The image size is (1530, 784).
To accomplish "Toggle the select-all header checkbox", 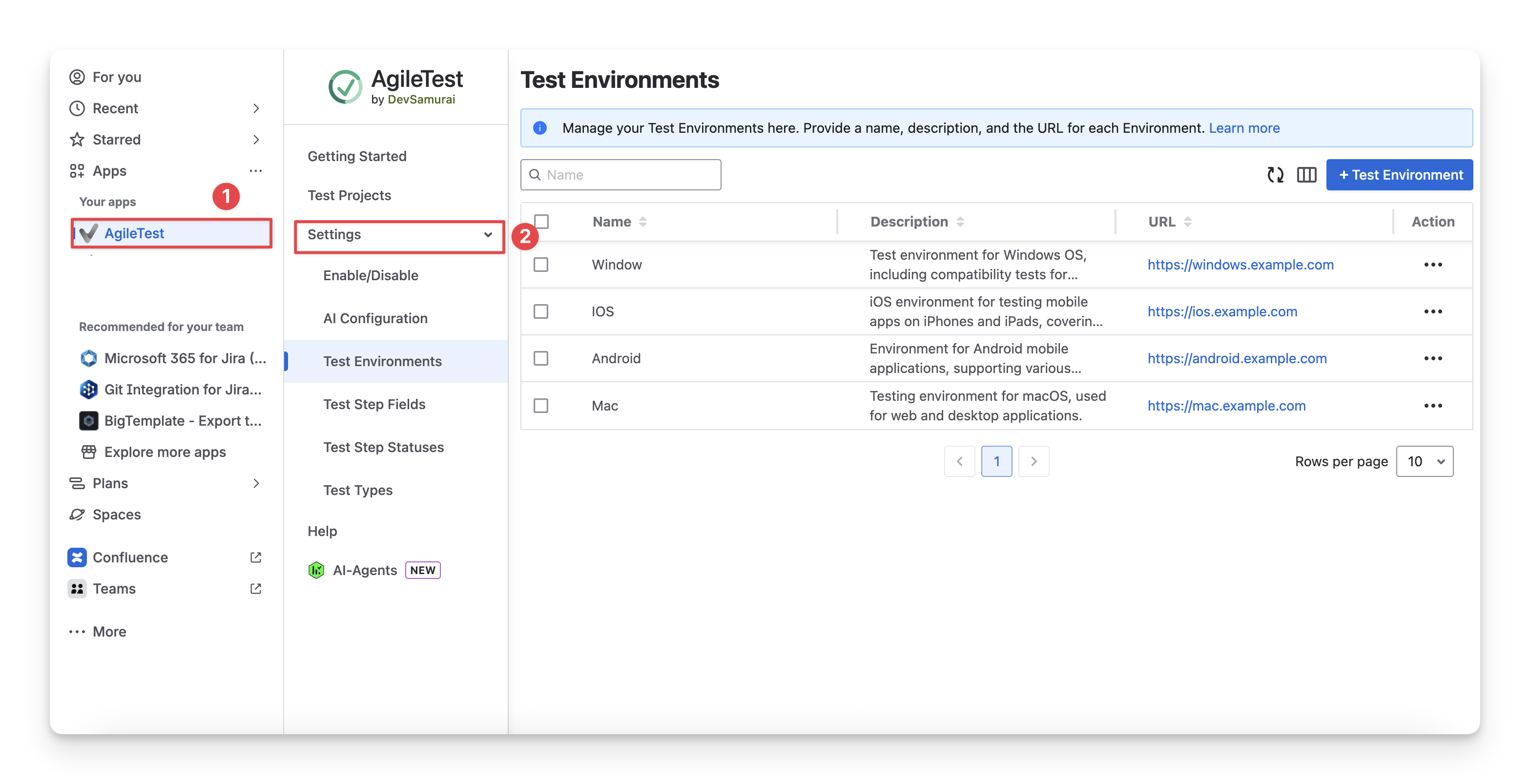I will coord(541,222).
